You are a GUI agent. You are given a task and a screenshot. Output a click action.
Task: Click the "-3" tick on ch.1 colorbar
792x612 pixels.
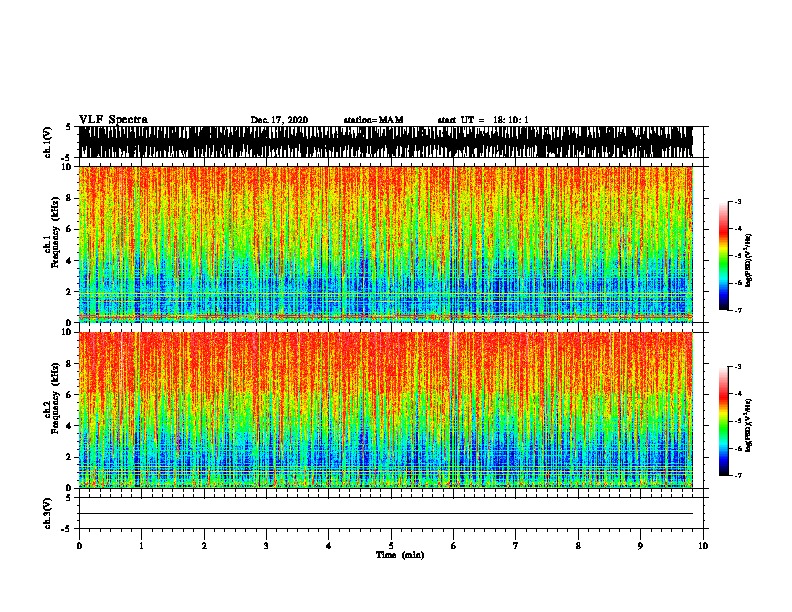[x=738, y=202]
